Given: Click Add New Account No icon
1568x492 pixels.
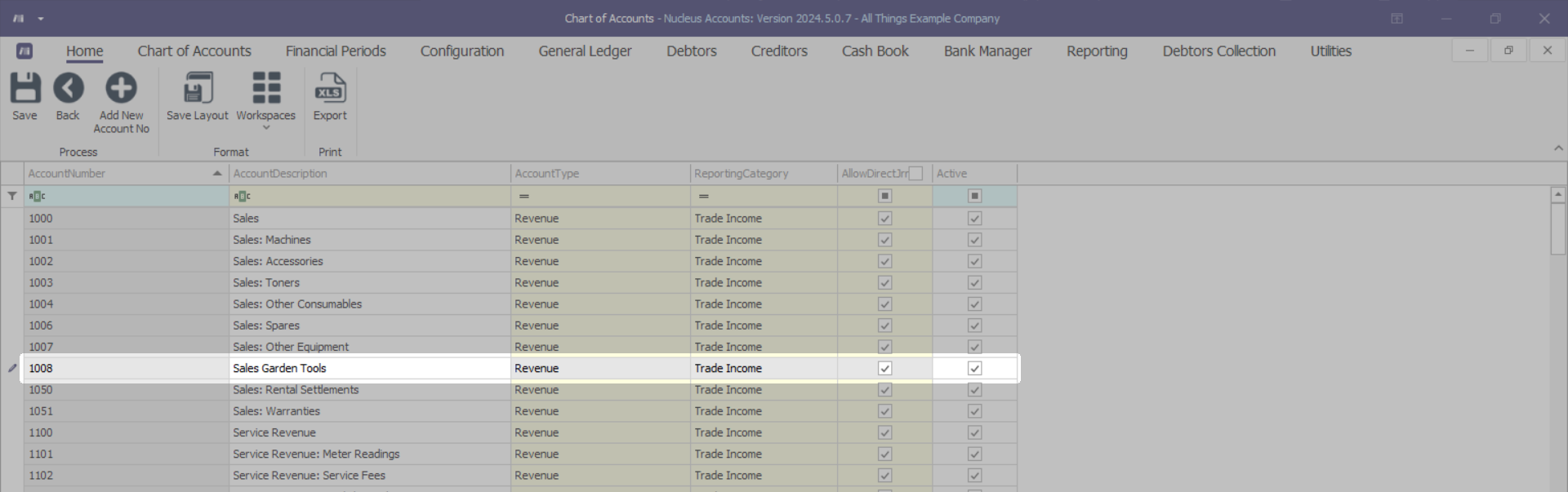Looking at the screenshot, I should tap(121, 88).
